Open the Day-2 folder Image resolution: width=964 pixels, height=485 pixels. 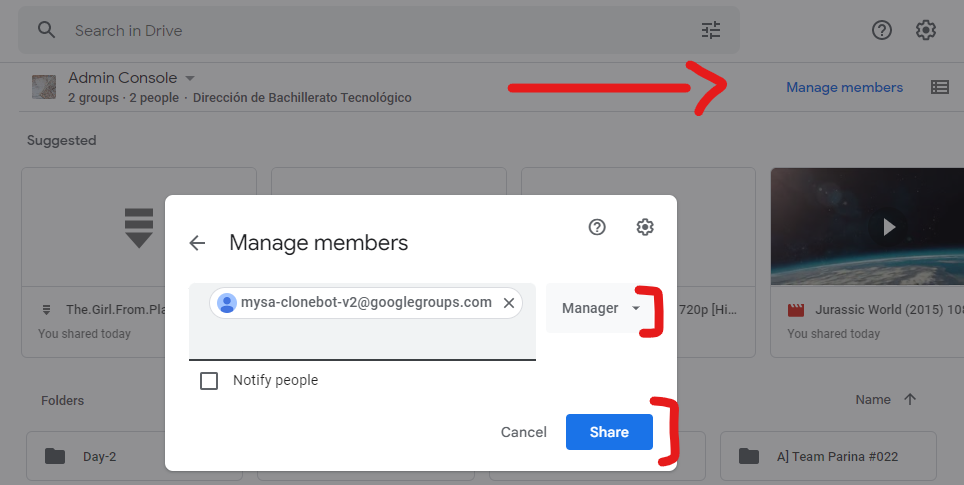pyautogui.click(x=134, y=456)
